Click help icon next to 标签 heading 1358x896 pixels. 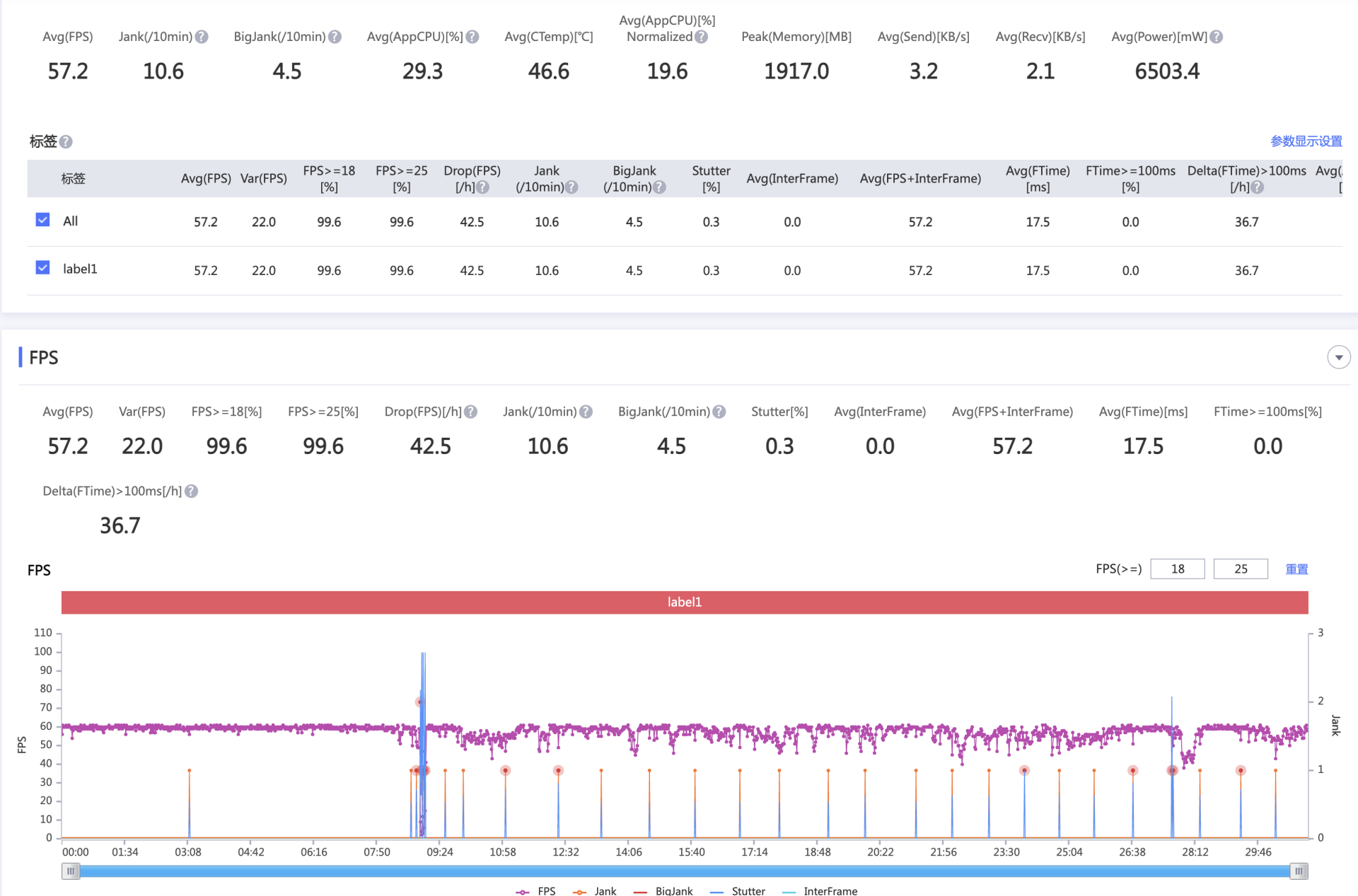(x=66, y=141)
